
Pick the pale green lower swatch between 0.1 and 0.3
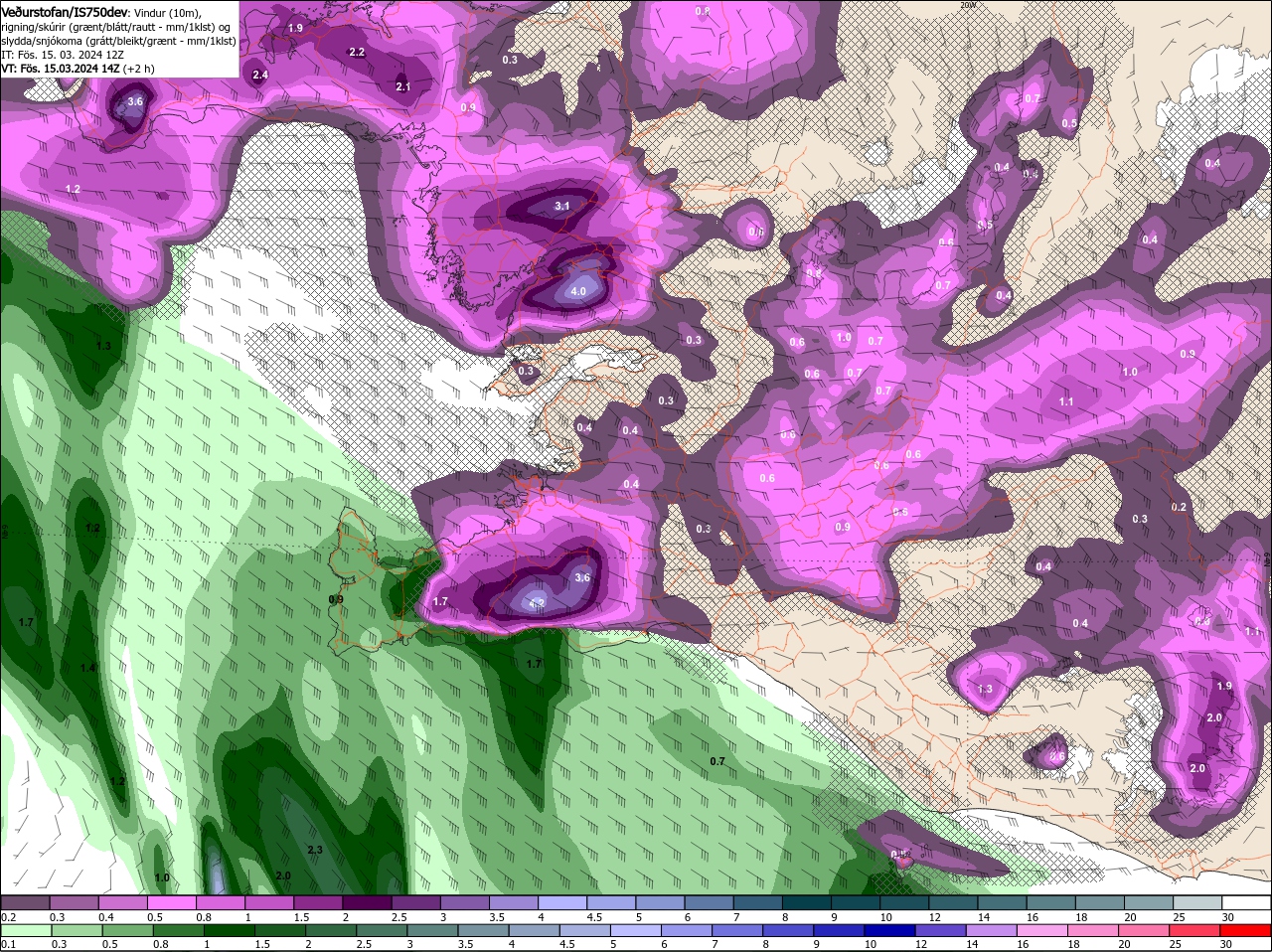(x=26, y=930)
